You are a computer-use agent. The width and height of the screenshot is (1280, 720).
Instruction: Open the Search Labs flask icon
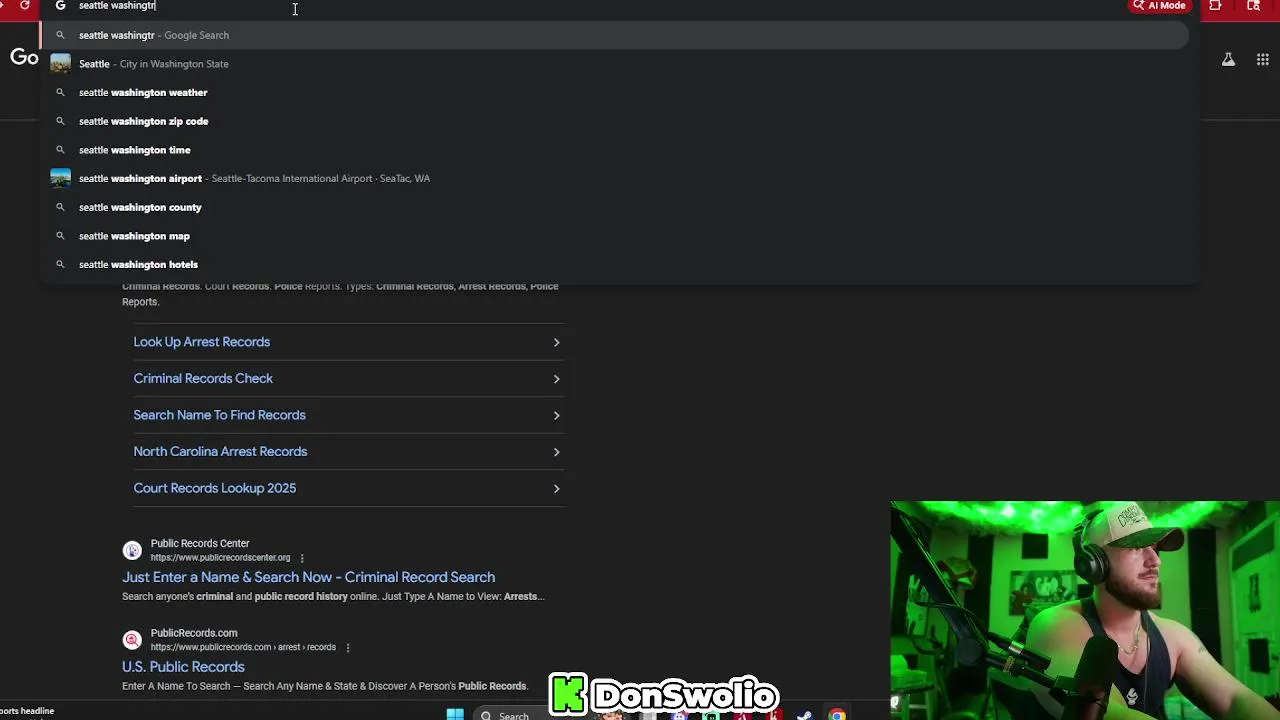coord(1228,60)
